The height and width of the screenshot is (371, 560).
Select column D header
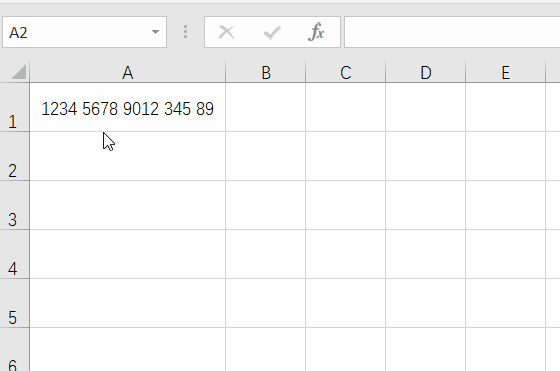point(426,72)
